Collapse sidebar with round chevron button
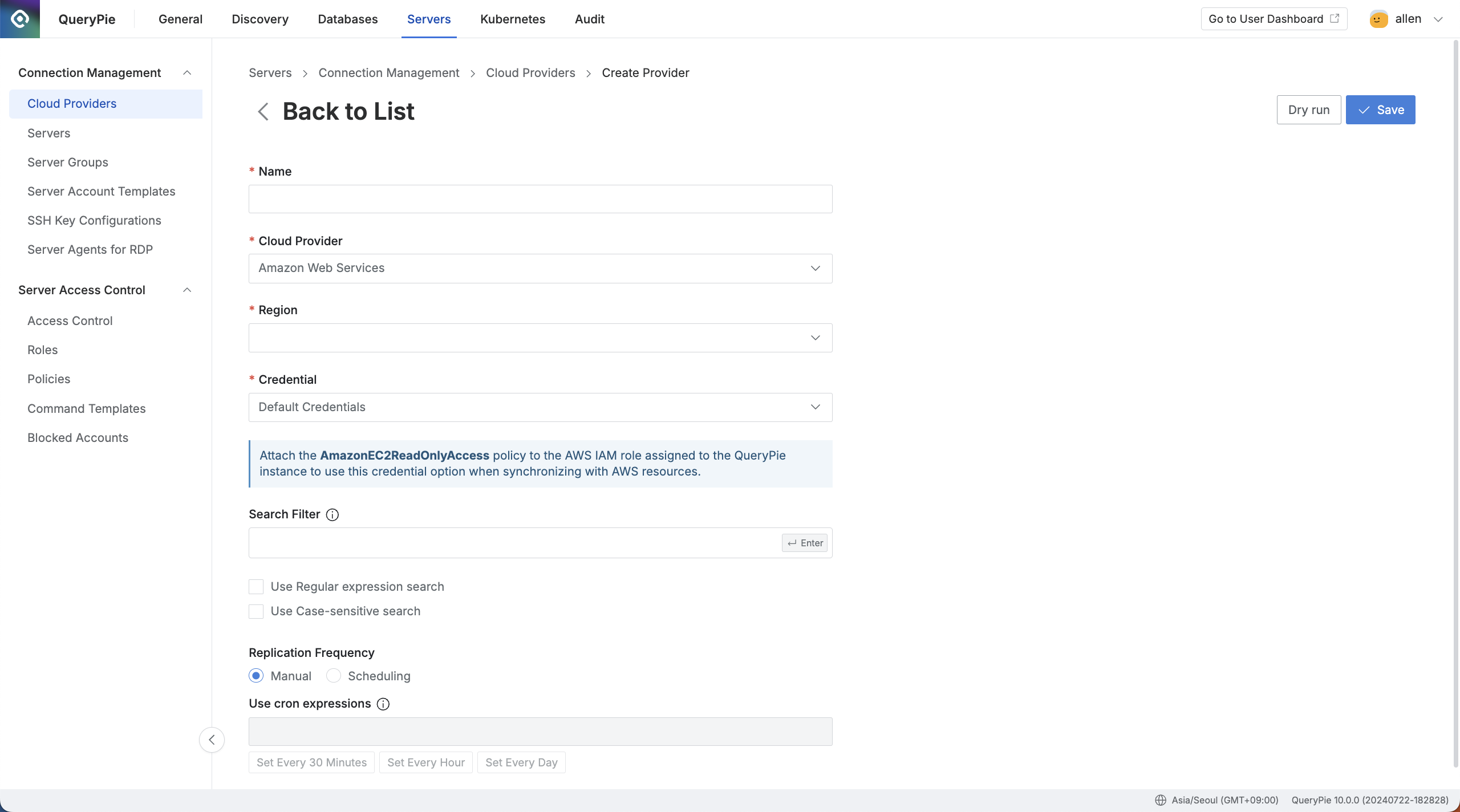Image resolution: width=1460 pixels, height=812 pixels. click(212, 740)
